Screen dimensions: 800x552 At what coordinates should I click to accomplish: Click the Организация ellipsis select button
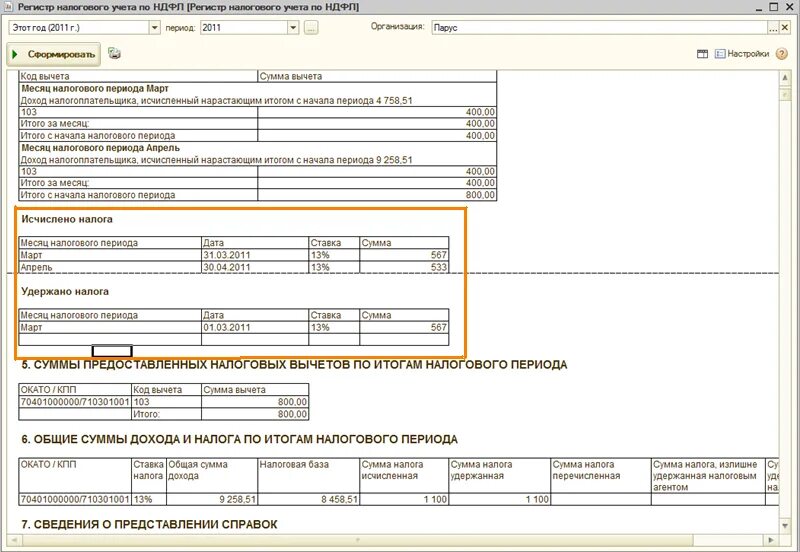point(773,28)
